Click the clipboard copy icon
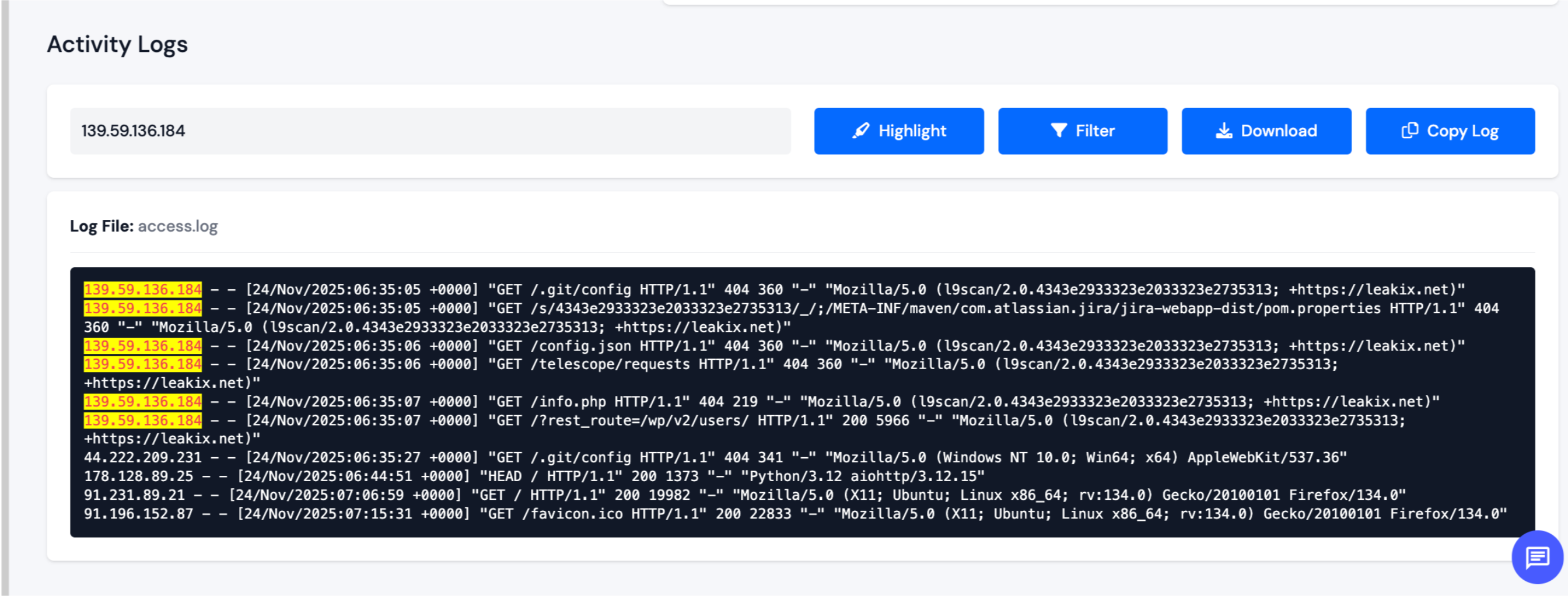The image size is (1568, 596). (x=1410, y=131)
